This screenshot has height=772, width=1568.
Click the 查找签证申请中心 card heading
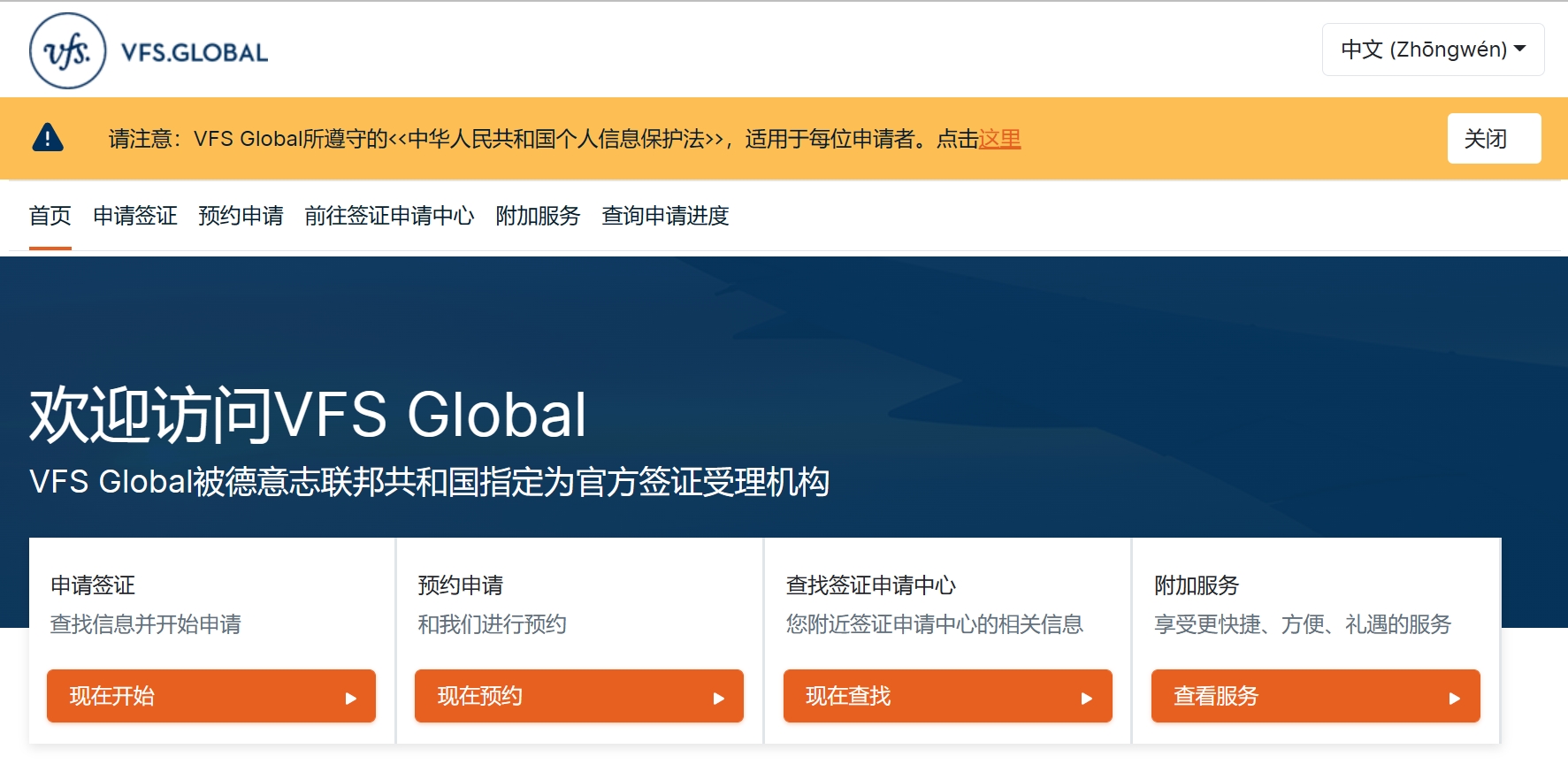870,585
